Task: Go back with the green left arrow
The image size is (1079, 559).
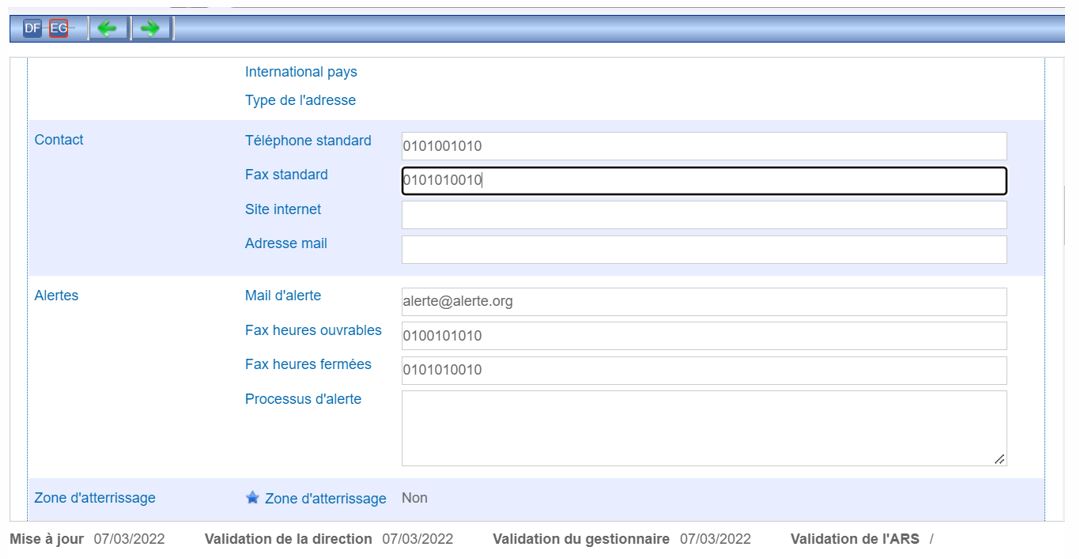Action: click(x=108, y=29)
